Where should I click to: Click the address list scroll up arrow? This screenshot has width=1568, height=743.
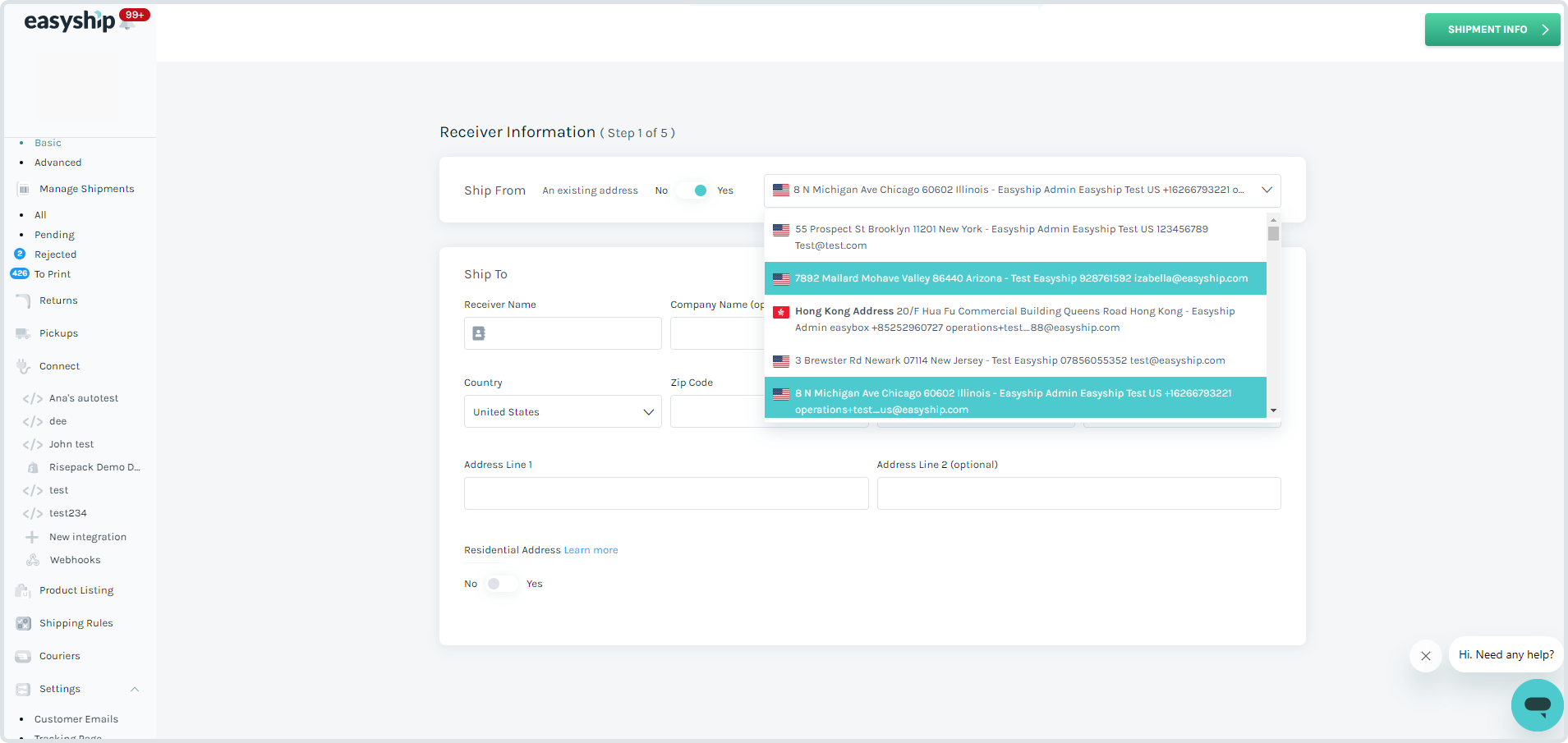[1273, 219]
